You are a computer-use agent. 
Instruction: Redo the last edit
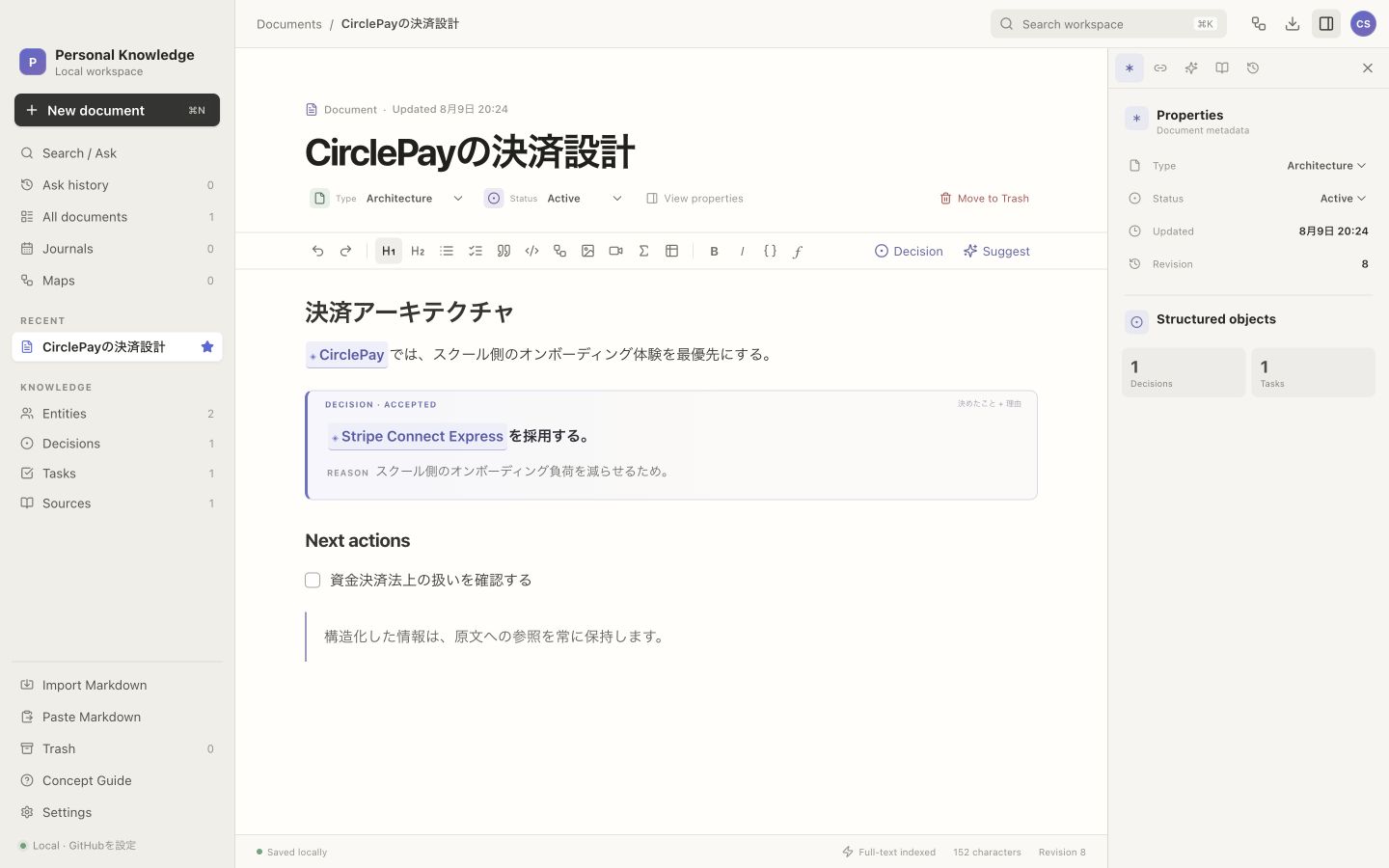point(345,251)
